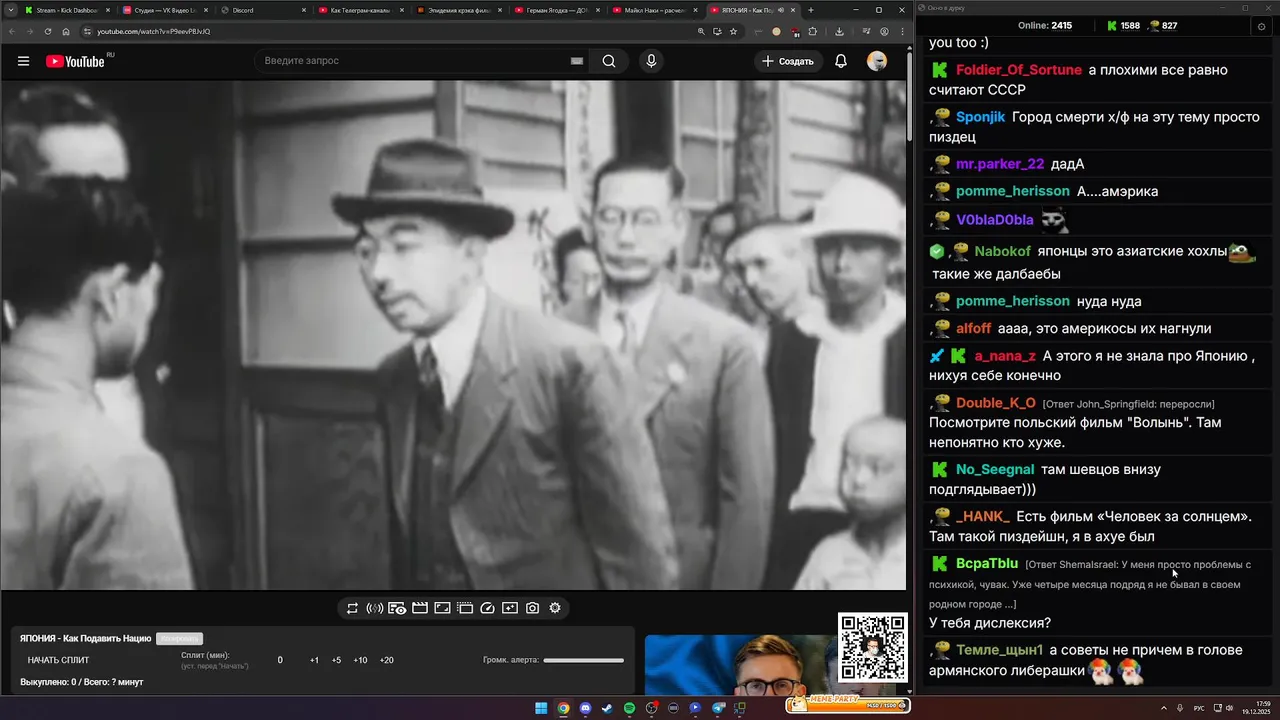1280x720 pixels.
Task: Open Steam from the taskbar
Action: (607, 708)
